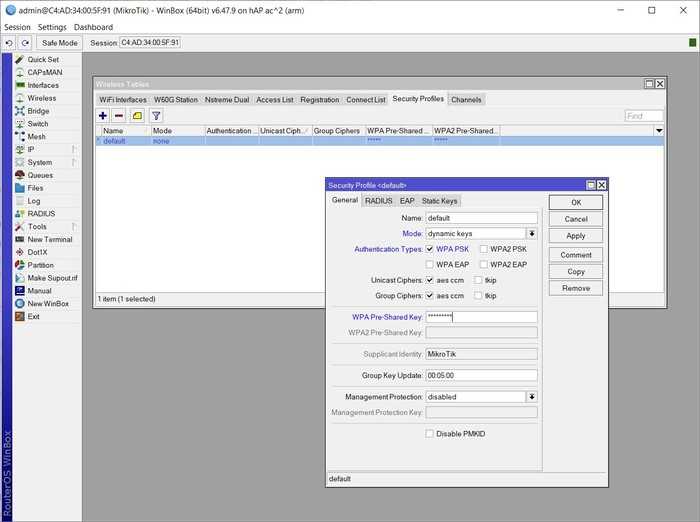Toggle Unicast Ciphers aes ccm checkbox
The image size is (700, 522).
[429, 280]
